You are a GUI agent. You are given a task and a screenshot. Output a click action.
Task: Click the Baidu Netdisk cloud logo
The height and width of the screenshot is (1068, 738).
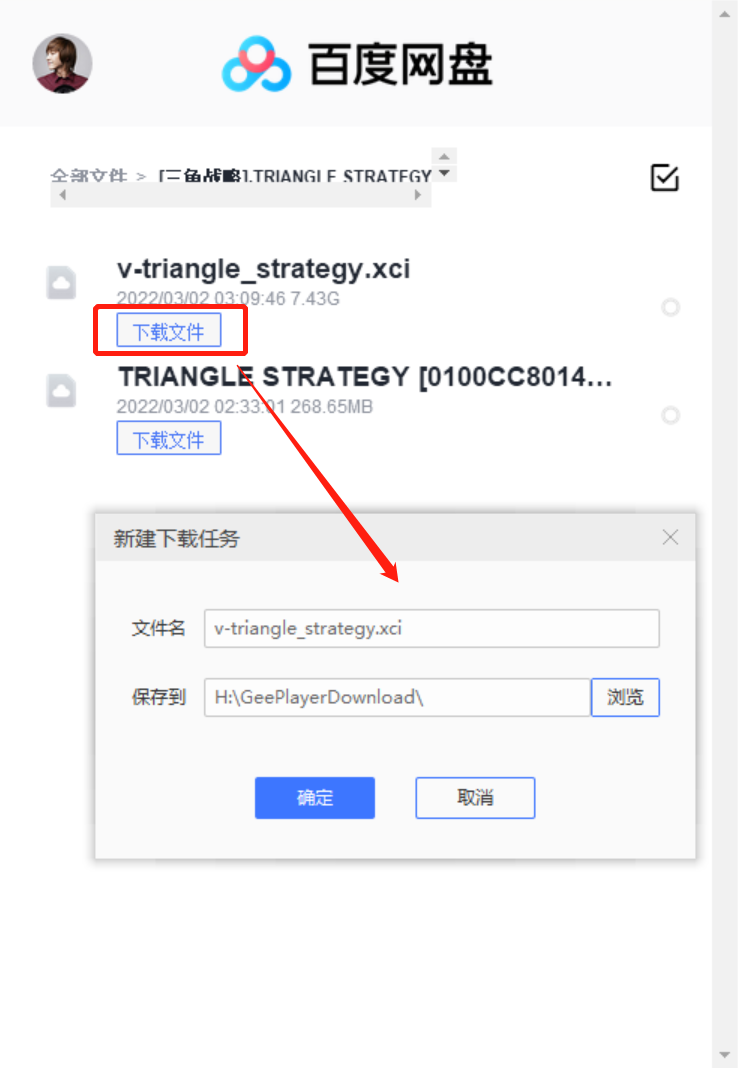point(257,64)
